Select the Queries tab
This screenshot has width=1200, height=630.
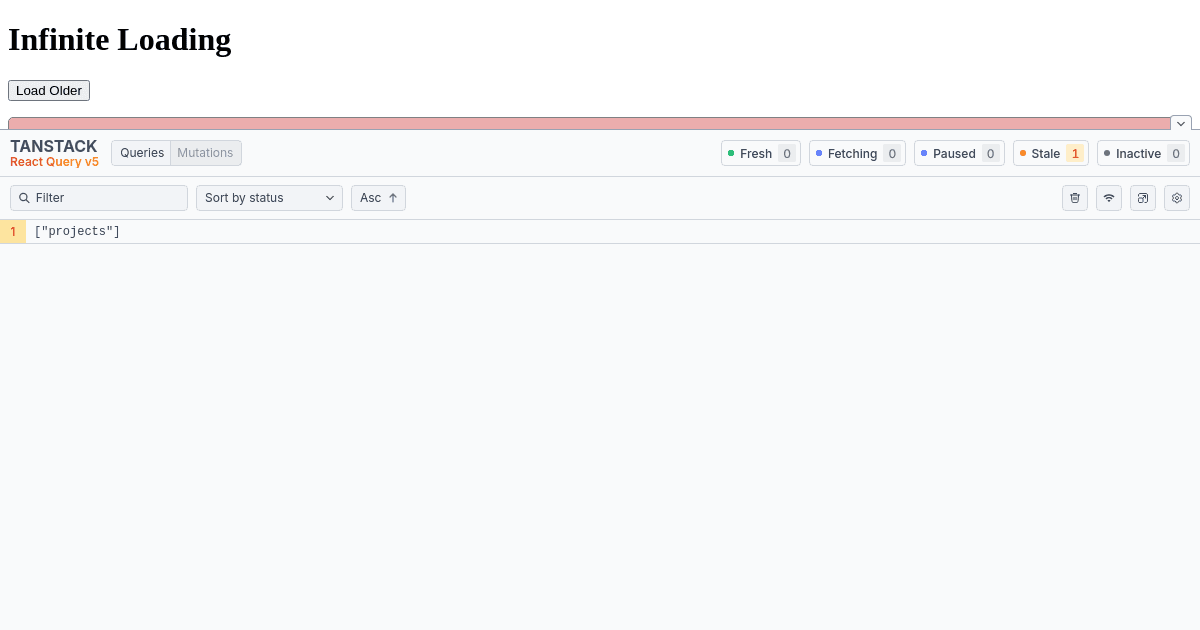141,152
